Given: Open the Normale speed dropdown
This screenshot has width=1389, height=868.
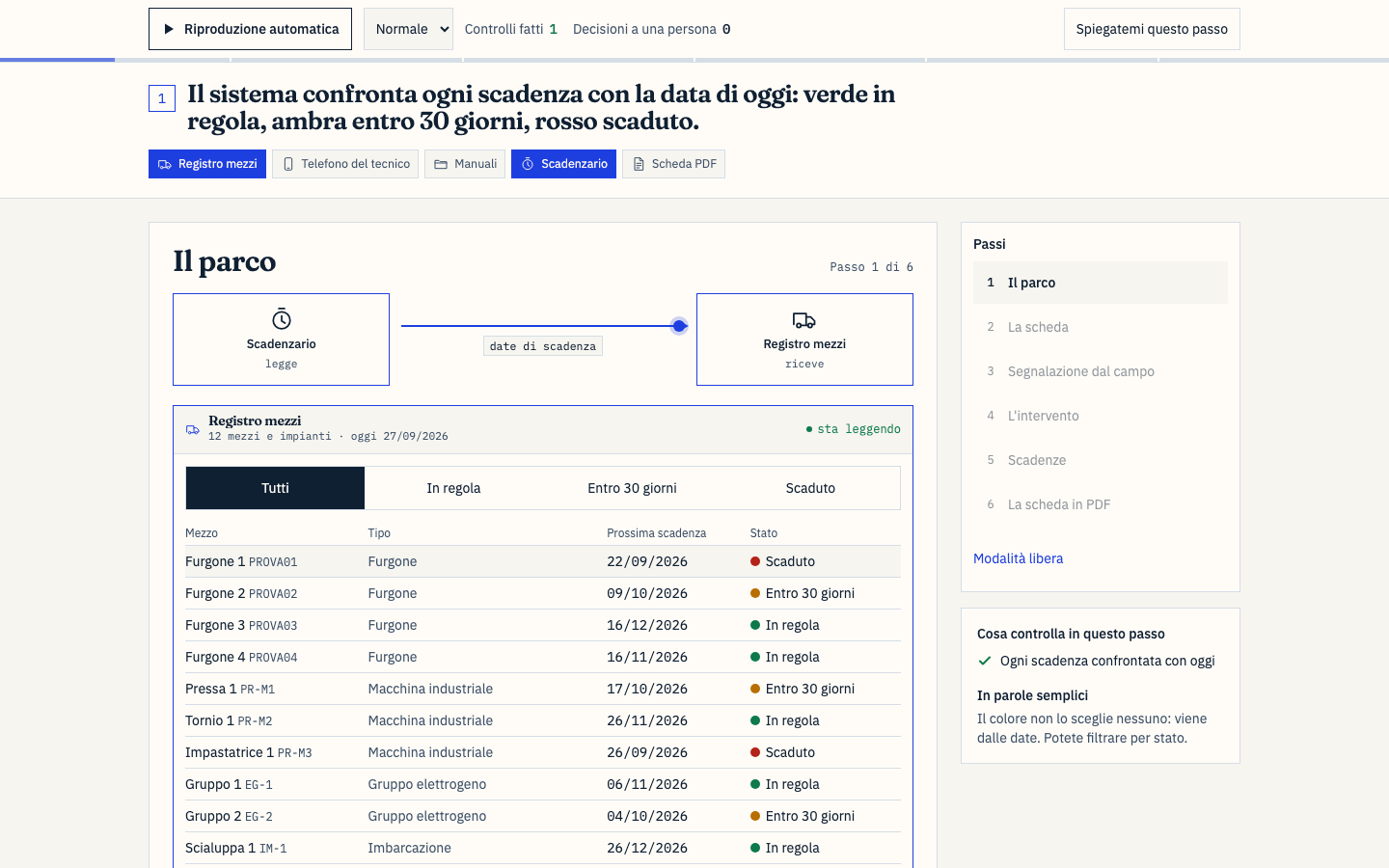Looking at the screenshot, I should (x=408, y=29).
